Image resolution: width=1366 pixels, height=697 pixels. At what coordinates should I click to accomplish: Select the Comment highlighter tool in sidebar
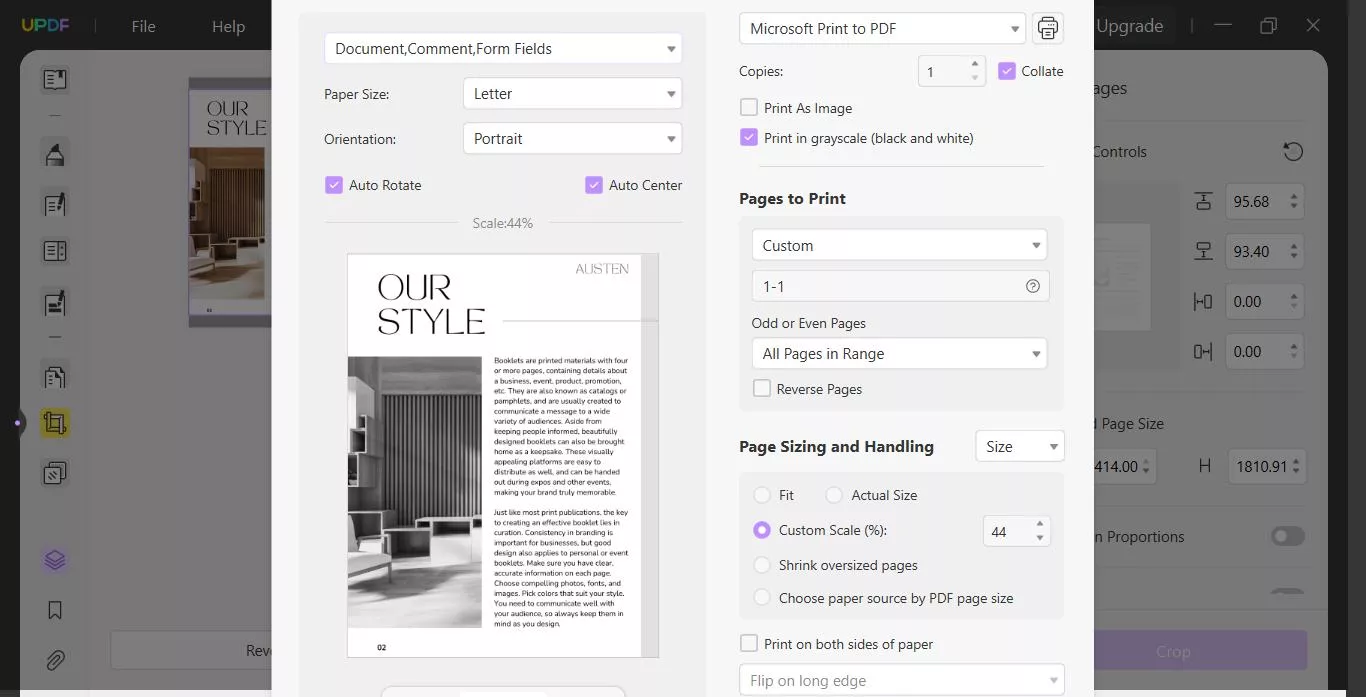coord(55,154)
